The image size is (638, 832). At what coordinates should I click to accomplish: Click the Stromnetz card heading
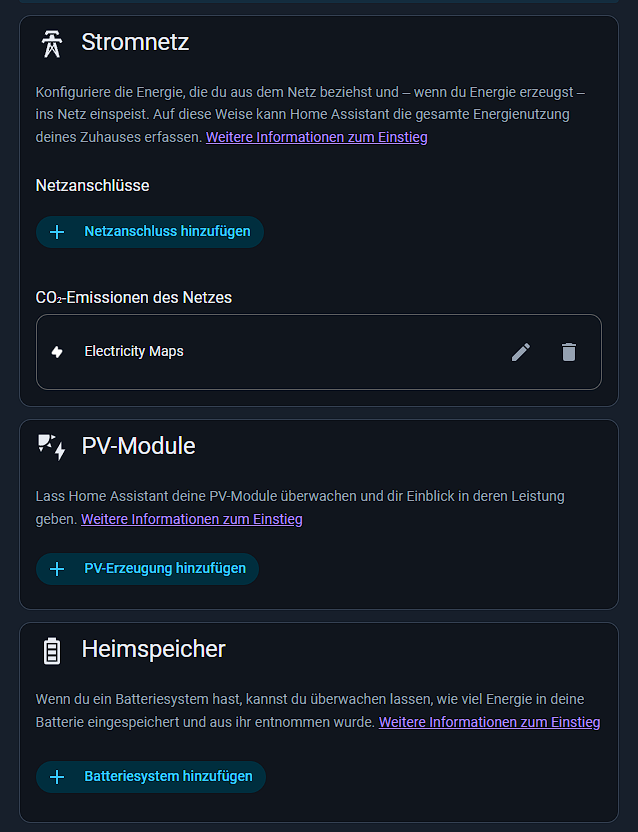coord(135,42)
